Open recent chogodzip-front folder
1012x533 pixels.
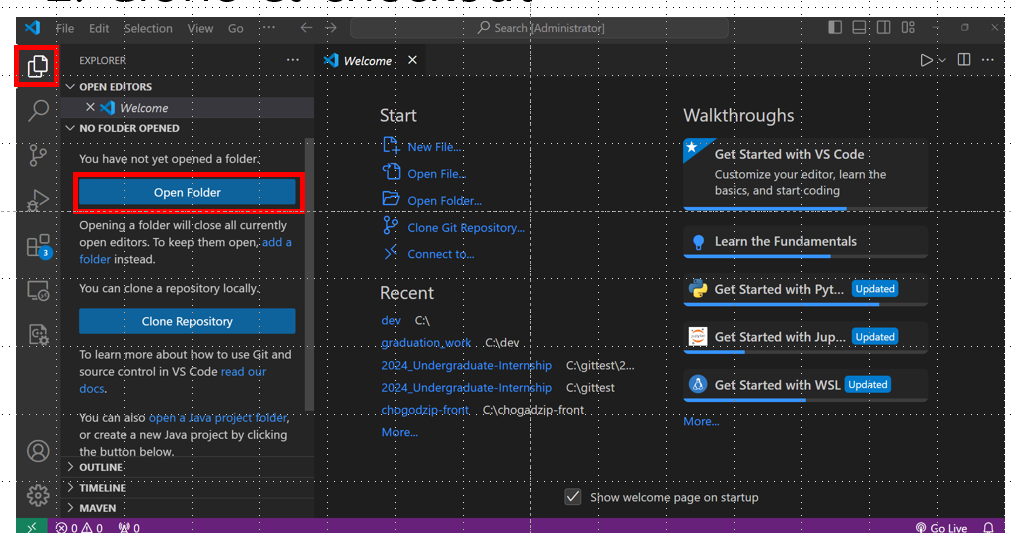pyautogui.click(x=425, y=410)
